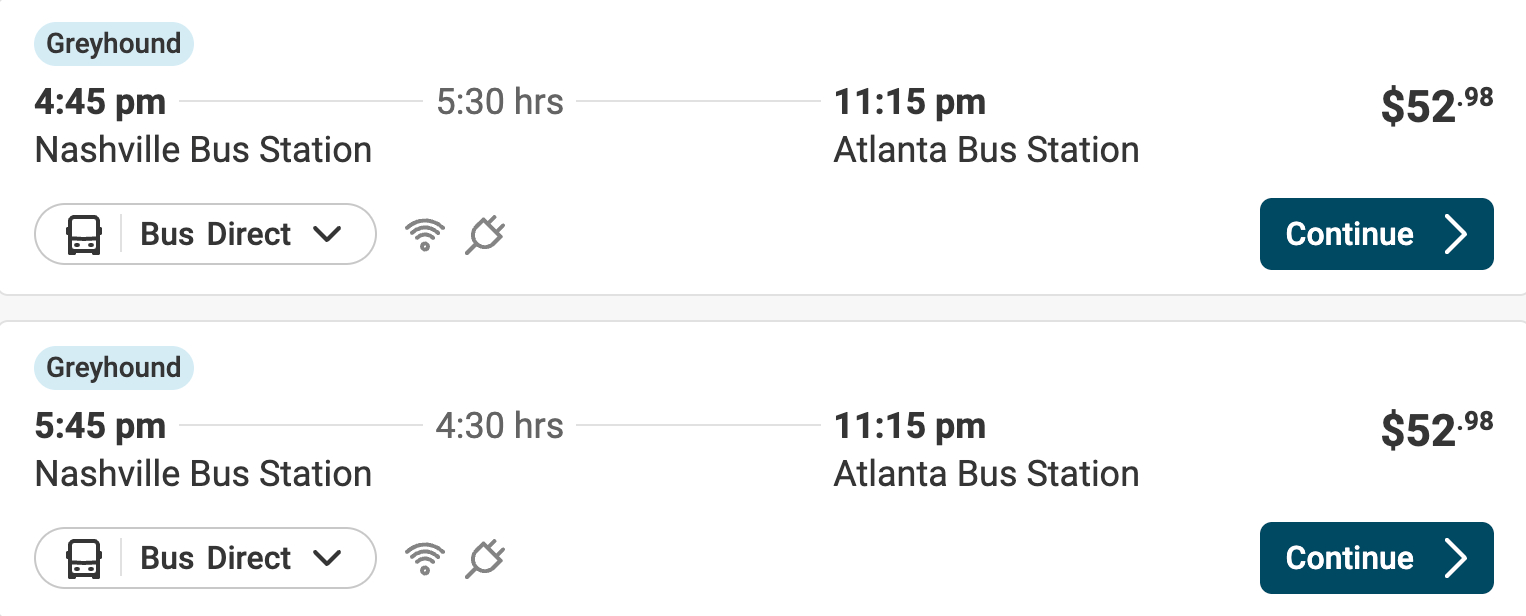Click the 4:30 hrs duration label
1526x616 pixels.
(500, 426)
